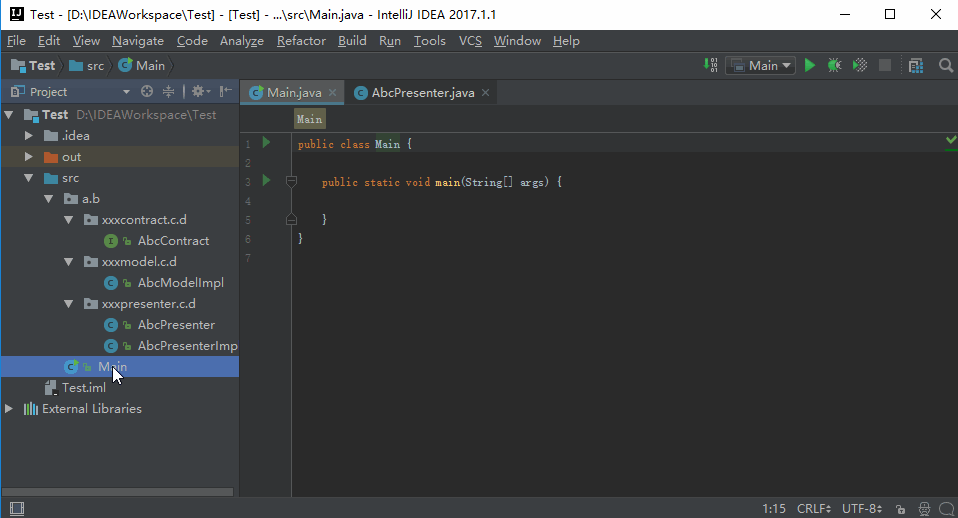Viewport: 958px width, 518px height.
Task: Click cursor position 1:15 in status bar
Action: (x=774, y=509)
